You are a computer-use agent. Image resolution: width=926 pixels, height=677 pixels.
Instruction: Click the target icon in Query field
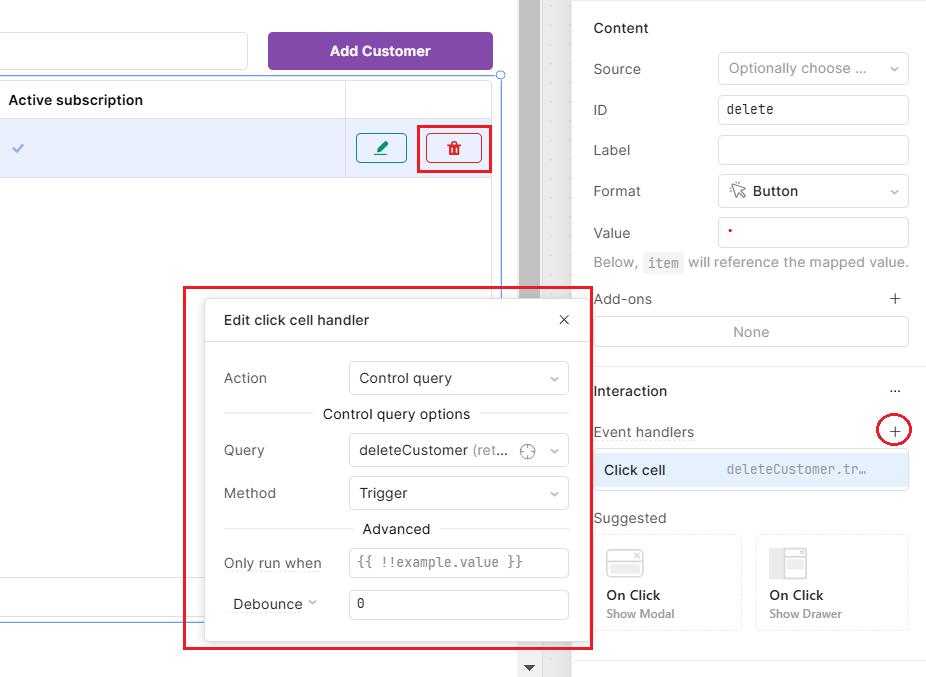coord(527,451)
